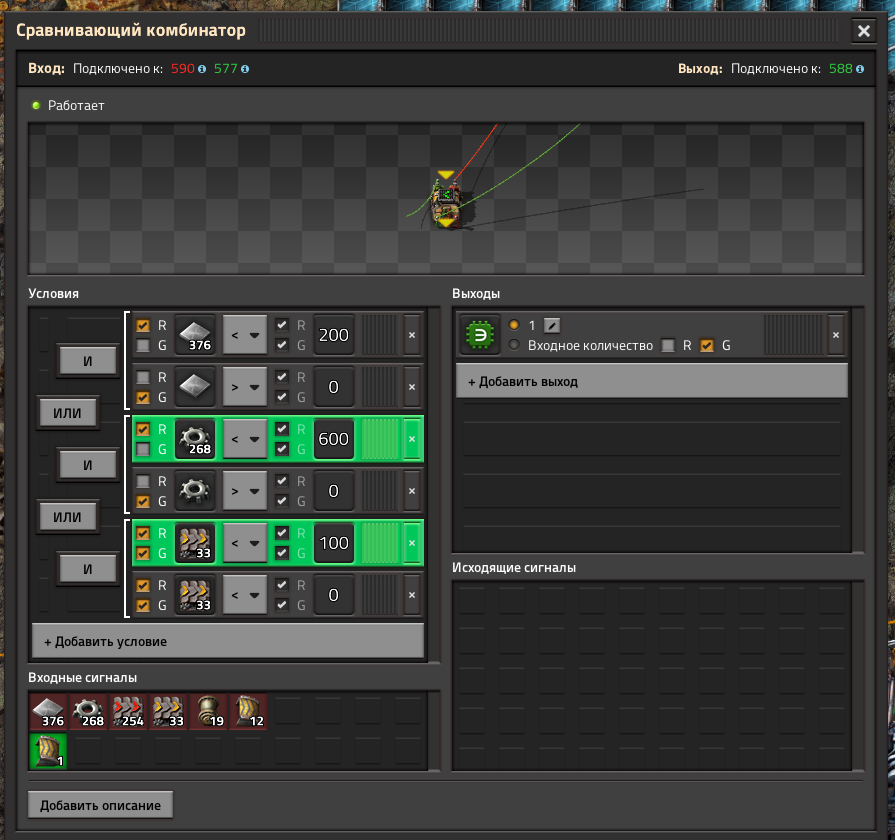Select constant 1 output radio button
The width and height of the screenshot is (895, 840).
coord(514,325)
